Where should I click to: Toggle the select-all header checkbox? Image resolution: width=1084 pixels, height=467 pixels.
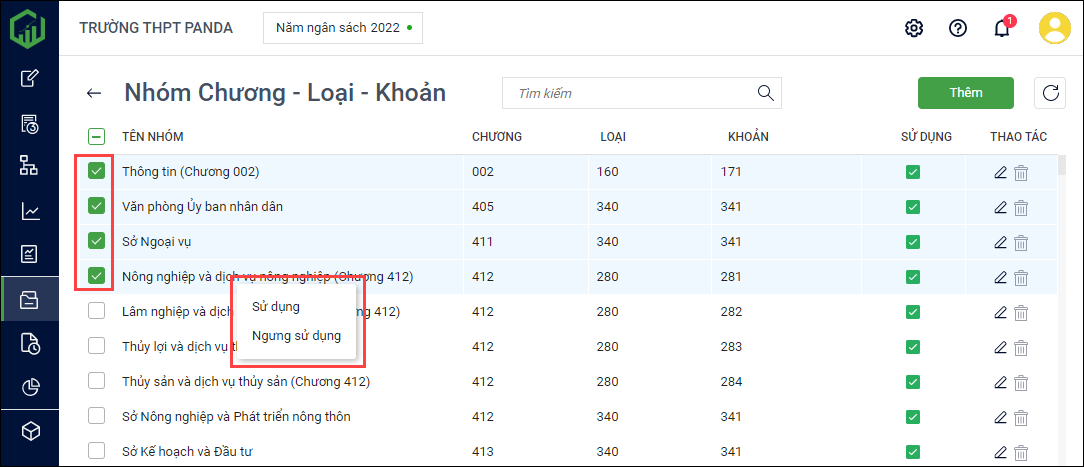pyautogui.click(x=97, y=137)
